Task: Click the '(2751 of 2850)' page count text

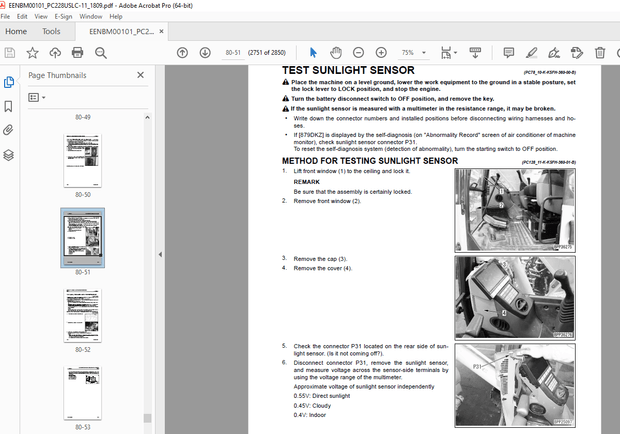Action: coord(267,53)
